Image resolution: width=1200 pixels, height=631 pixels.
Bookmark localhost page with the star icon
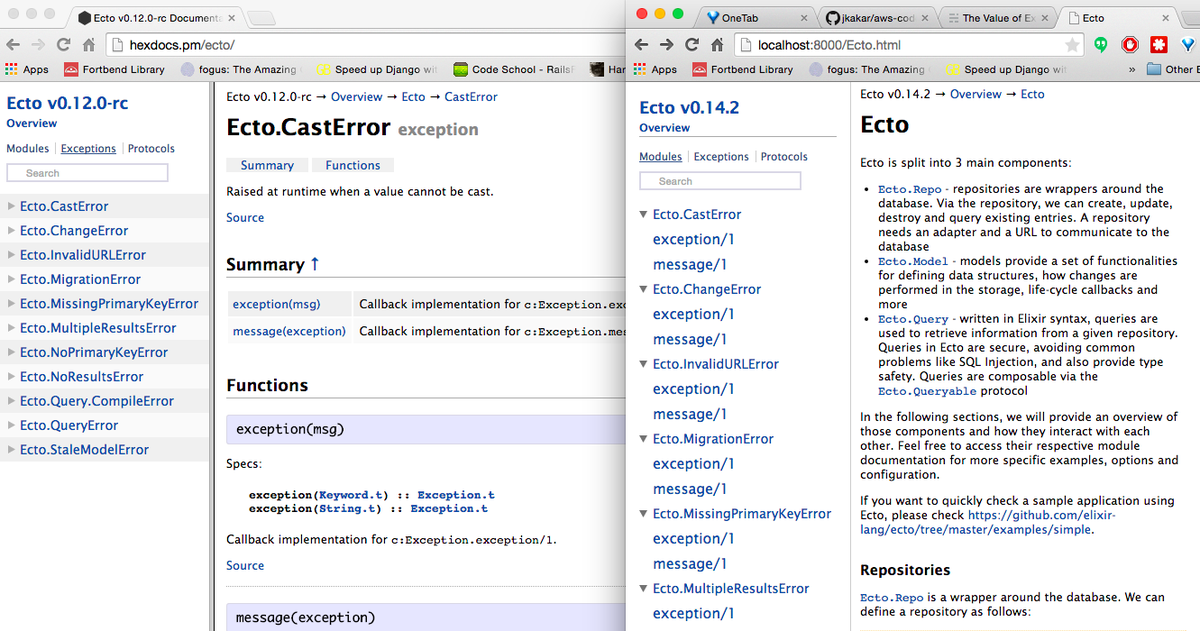1072,45
